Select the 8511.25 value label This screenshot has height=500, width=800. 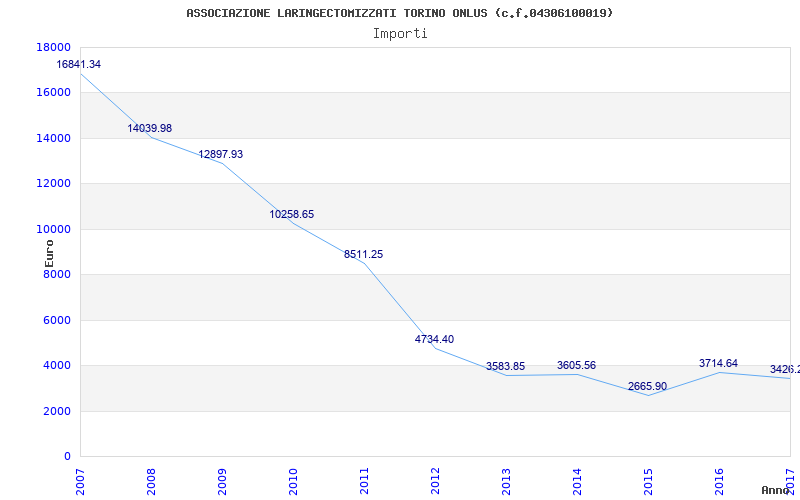363,254
